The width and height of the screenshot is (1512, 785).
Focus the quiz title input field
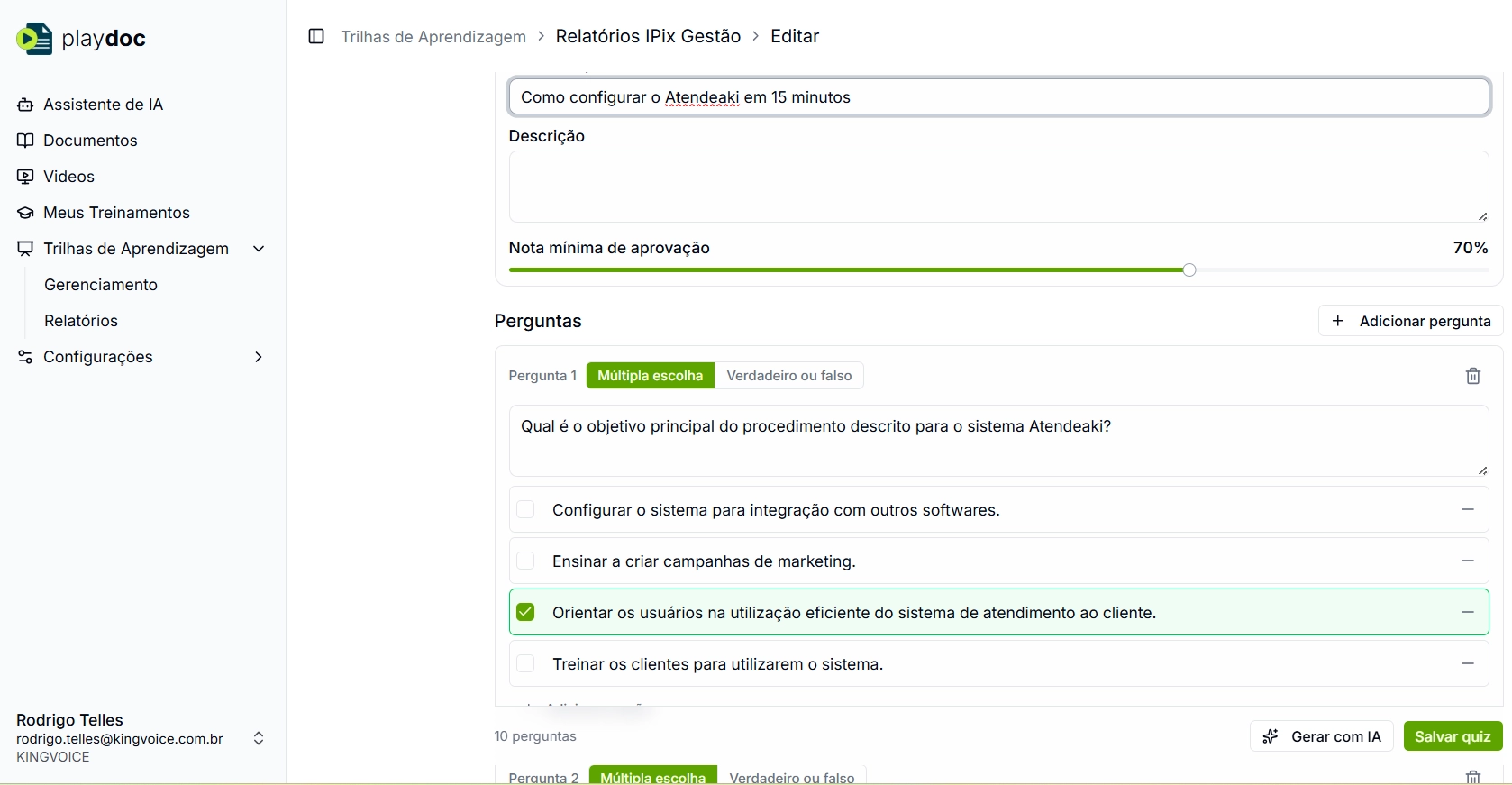tap(998, 97)
